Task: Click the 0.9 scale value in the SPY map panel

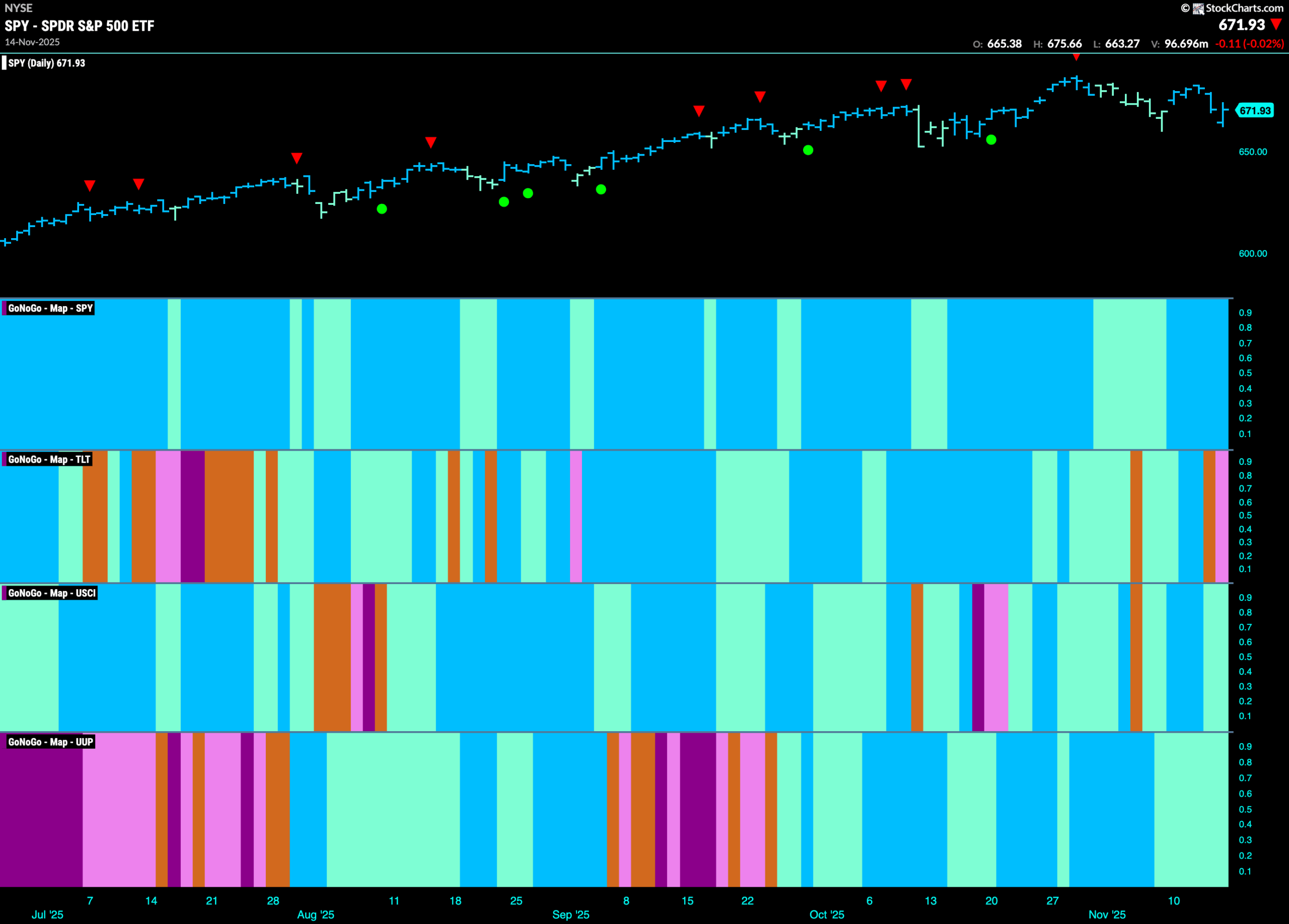Action: point(1245,313)
